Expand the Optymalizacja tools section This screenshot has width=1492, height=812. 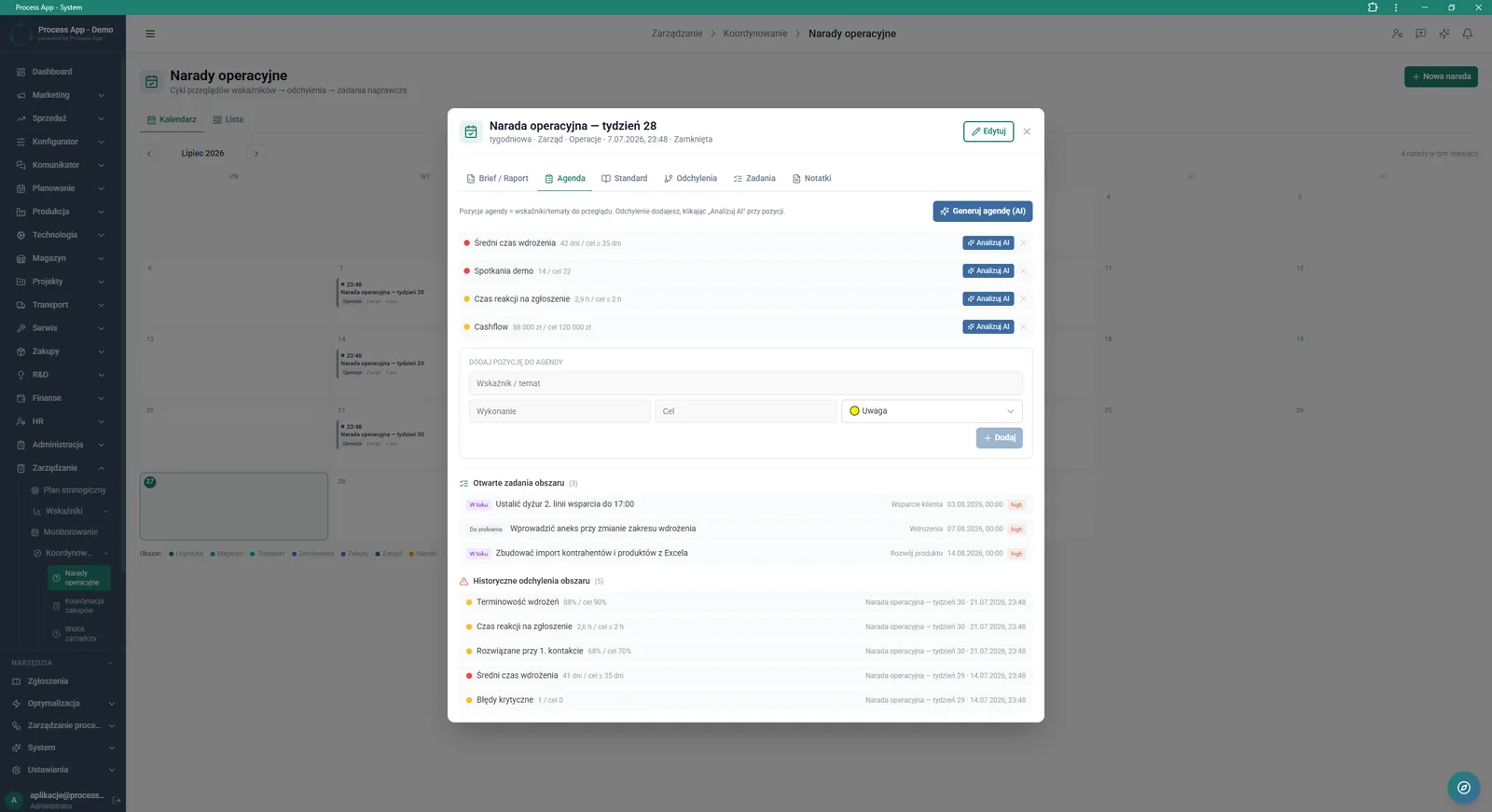pyautogui.click(x=62, y=704)
